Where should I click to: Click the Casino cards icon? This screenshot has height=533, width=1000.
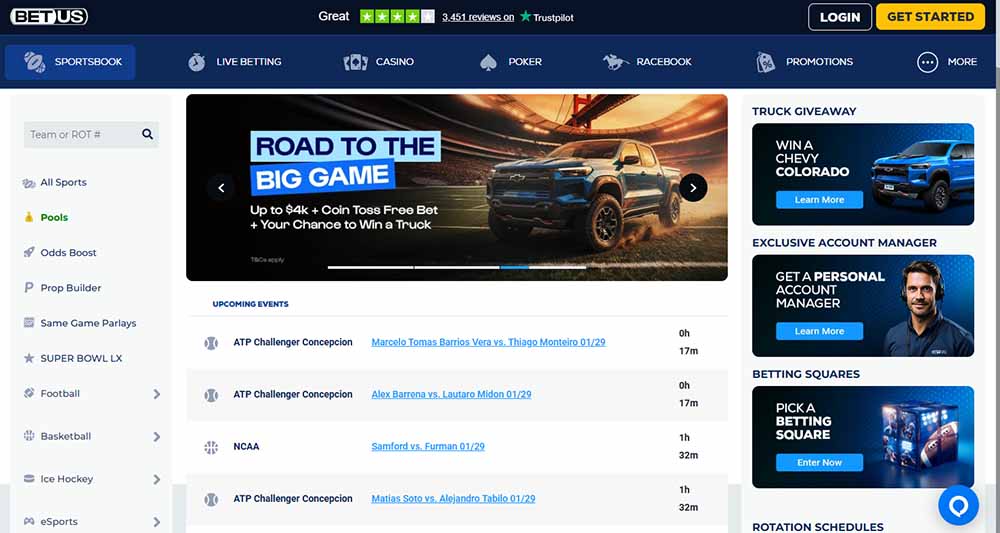[x=355, y=62]
